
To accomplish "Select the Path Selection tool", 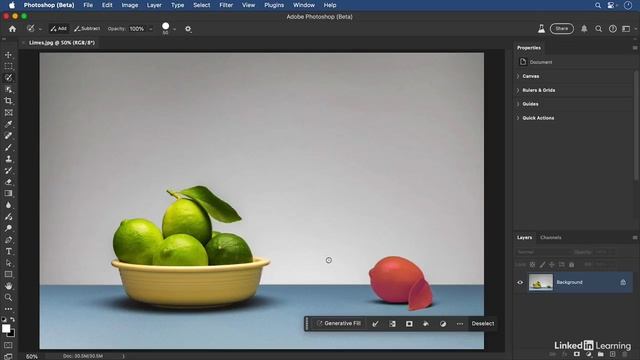I will point(8,263).
